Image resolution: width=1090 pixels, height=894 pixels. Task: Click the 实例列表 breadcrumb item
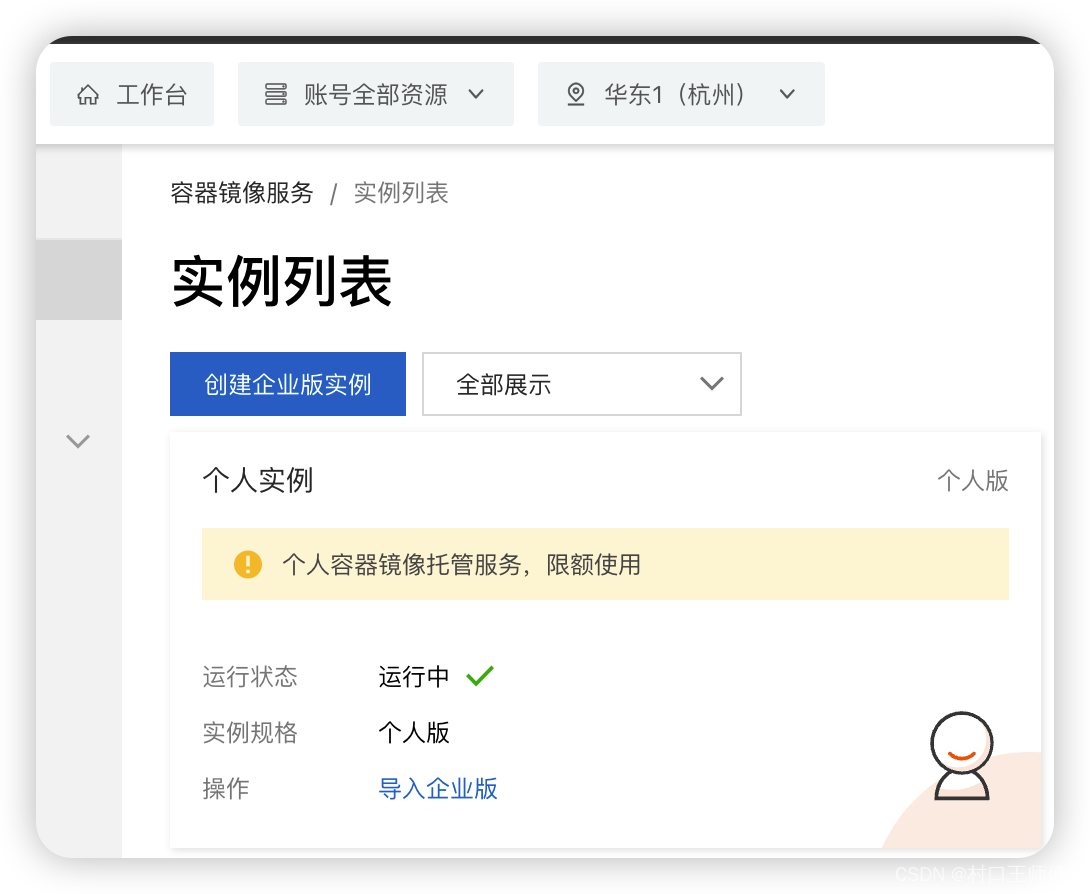coord(401,193)
